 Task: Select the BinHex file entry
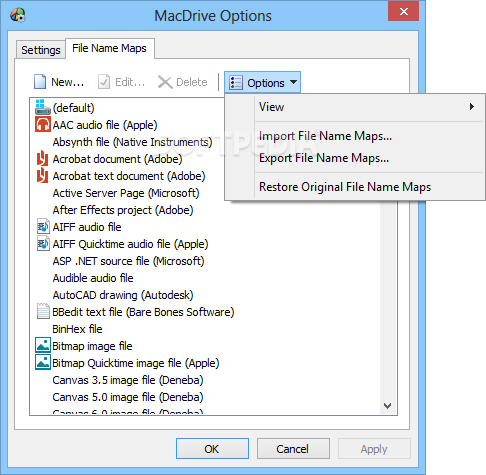[x=77, y=329]
